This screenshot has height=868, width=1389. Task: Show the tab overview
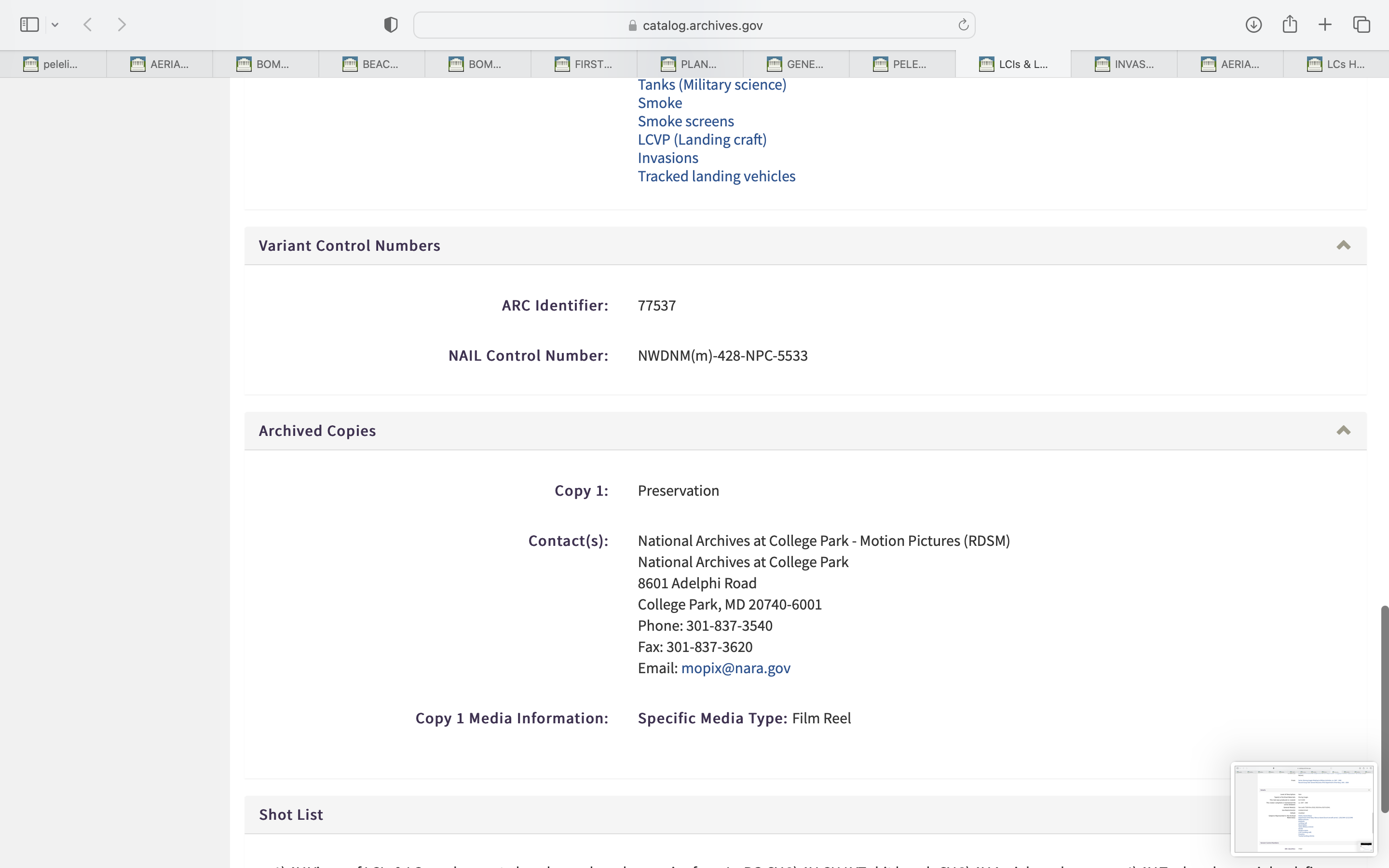pos(1362,25)
